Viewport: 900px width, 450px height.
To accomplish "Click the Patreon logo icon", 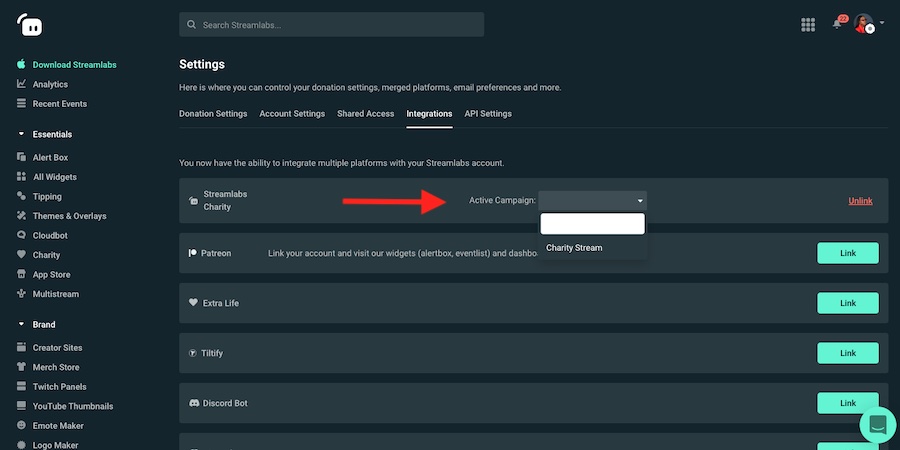I will (193, 253).
